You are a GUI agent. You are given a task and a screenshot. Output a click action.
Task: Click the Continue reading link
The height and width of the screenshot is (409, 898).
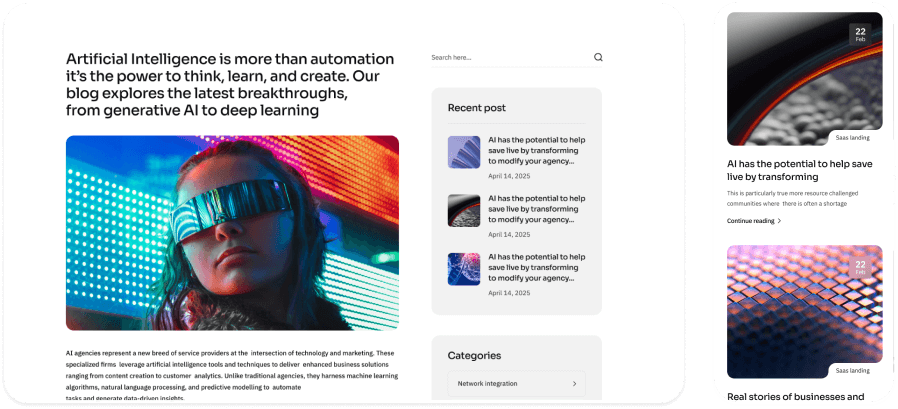click(750, 220)
